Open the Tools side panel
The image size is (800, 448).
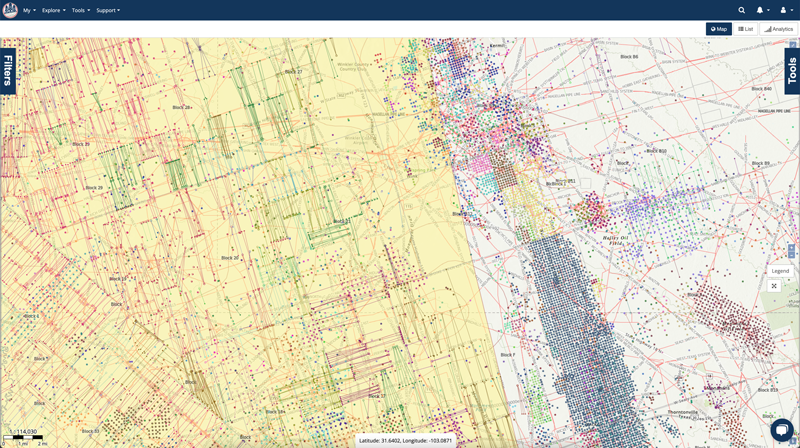[x=792, y=71]
